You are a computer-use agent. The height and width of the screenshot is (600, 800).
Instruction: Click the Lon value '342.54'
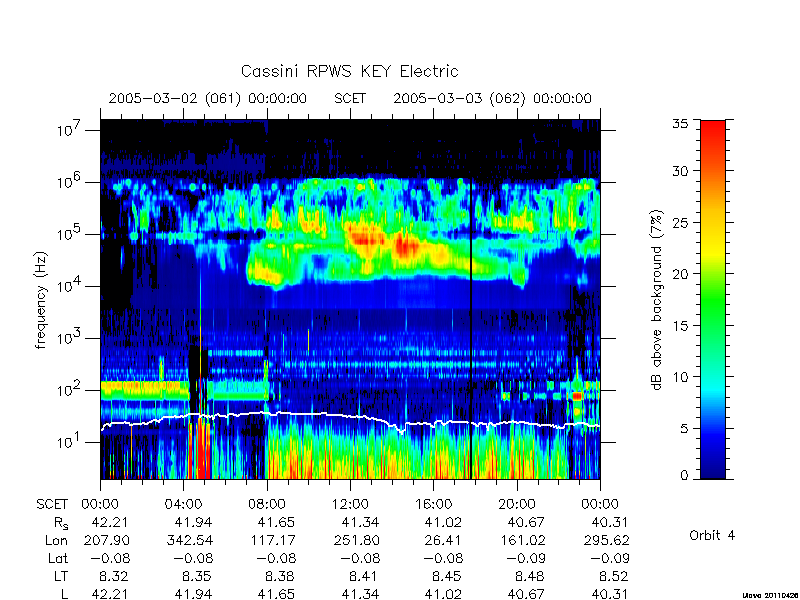(189, 540)
